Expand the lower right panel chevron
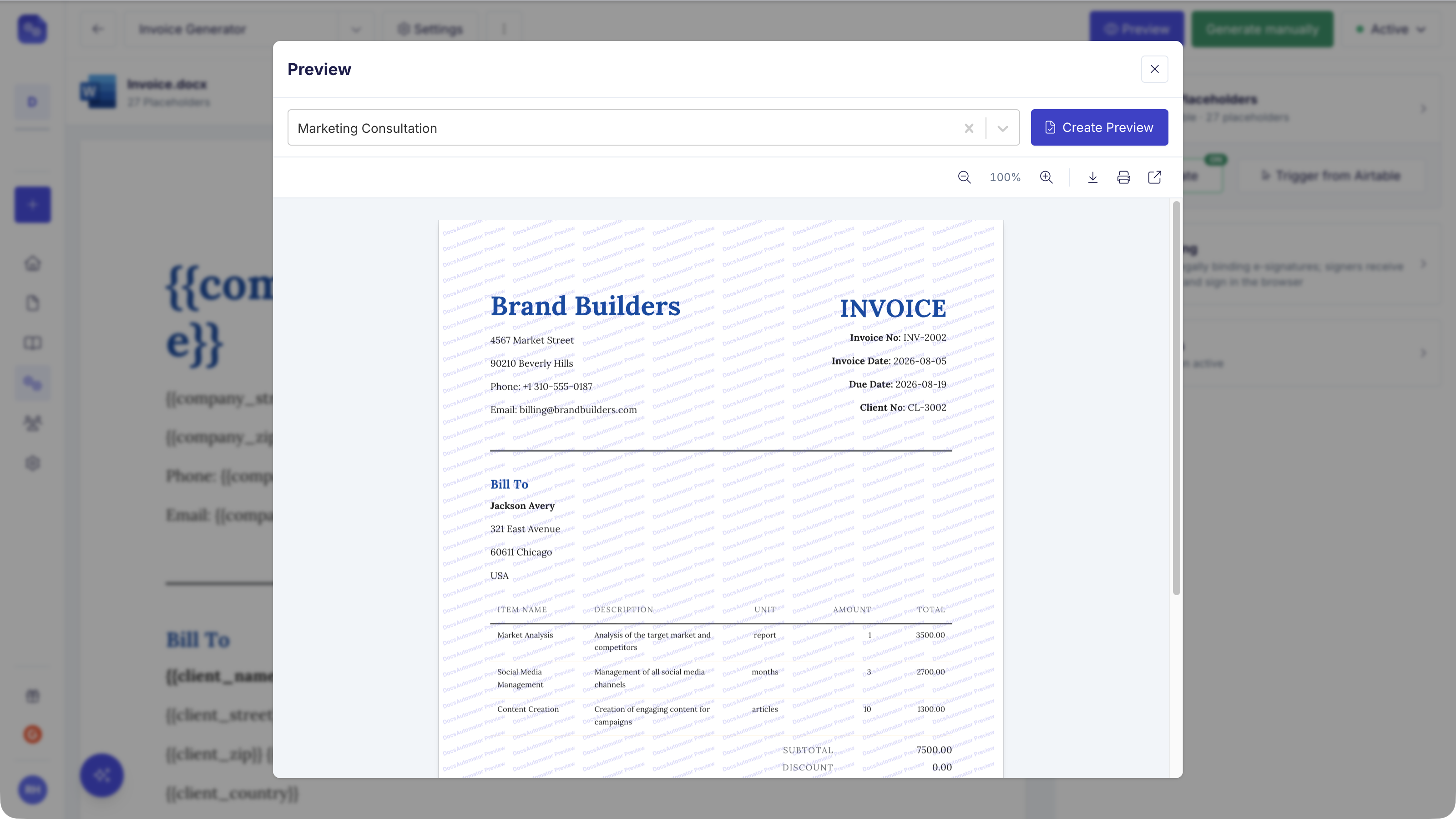Screen dimensions: 1456x819 point(1423,353)
